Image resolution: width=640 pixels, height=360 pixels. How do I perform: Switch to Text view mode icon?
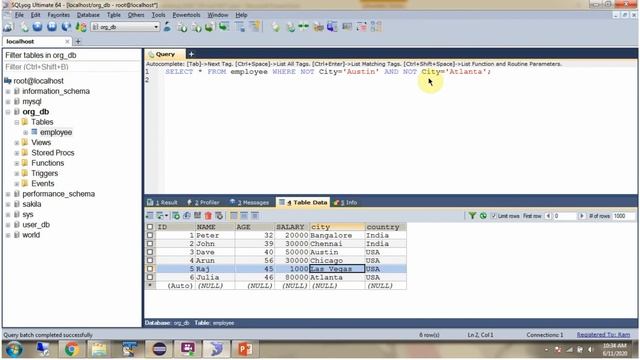[x=255, y=216]
